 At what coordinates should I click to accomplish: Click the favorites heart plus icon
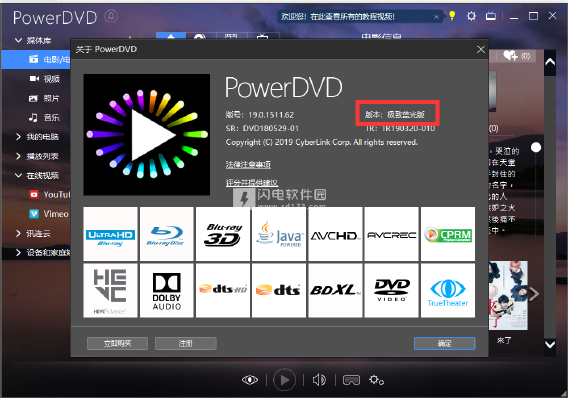[510, 56]
